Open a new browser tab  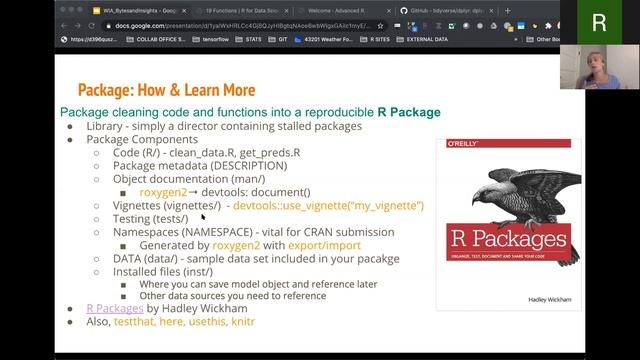pyautogui.click(x=508, y=11)
